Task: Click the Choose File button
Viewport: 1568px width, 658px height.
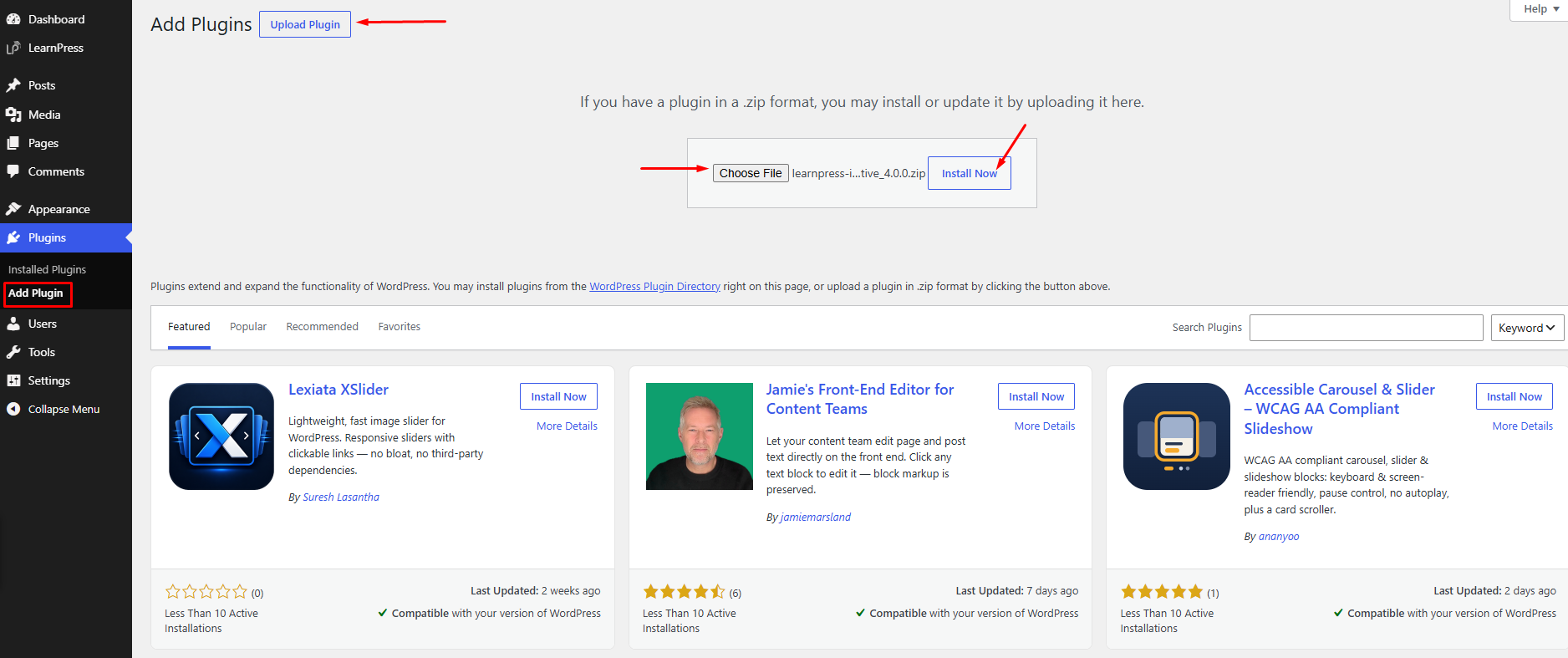Action: (751, 173)
